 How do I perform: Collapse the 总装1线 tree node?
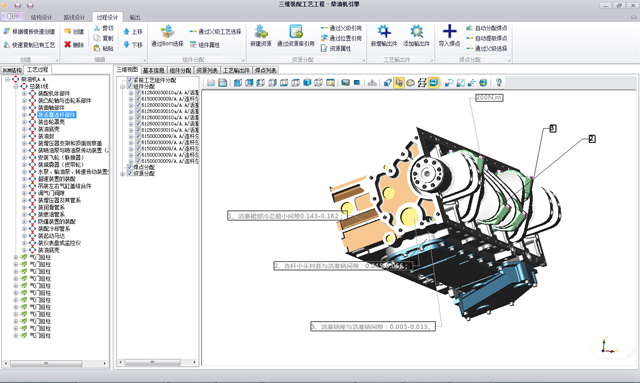coord(16,86)
